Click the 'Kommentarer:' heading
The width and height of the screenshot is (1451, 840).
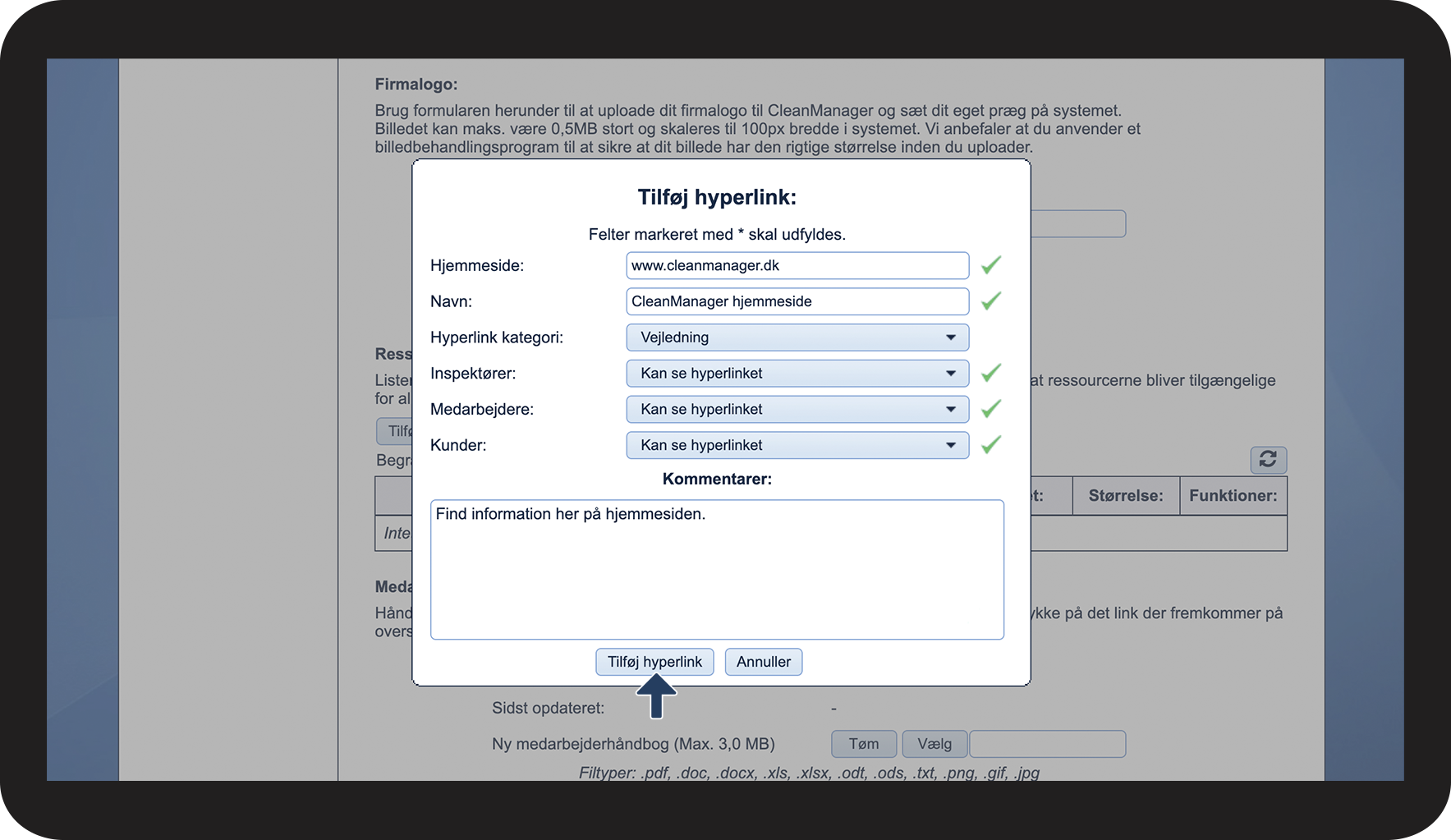coord(717,479)
